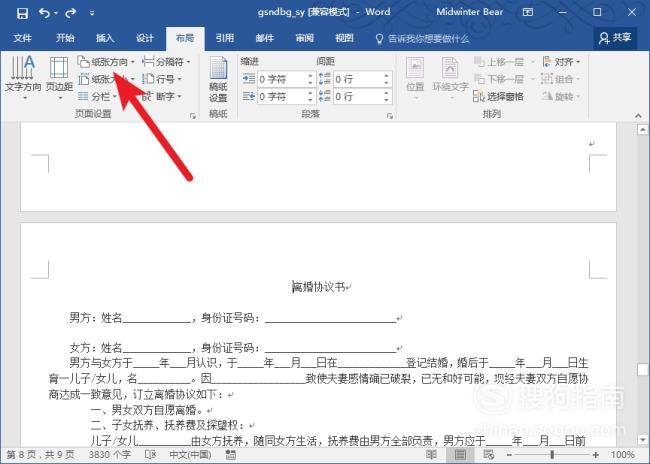650x464 pixels.
Task: Increase spacing before value
Action: coord(386,76)
